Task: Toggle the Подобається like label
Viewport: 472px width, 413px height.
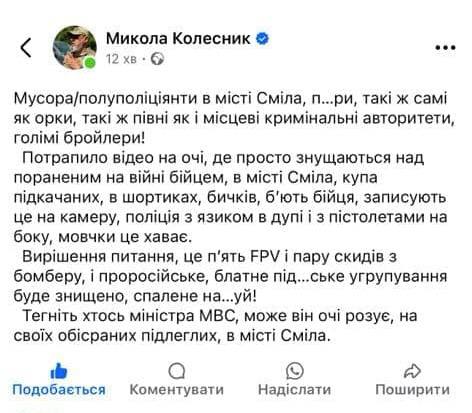Action: coord(59,389)
